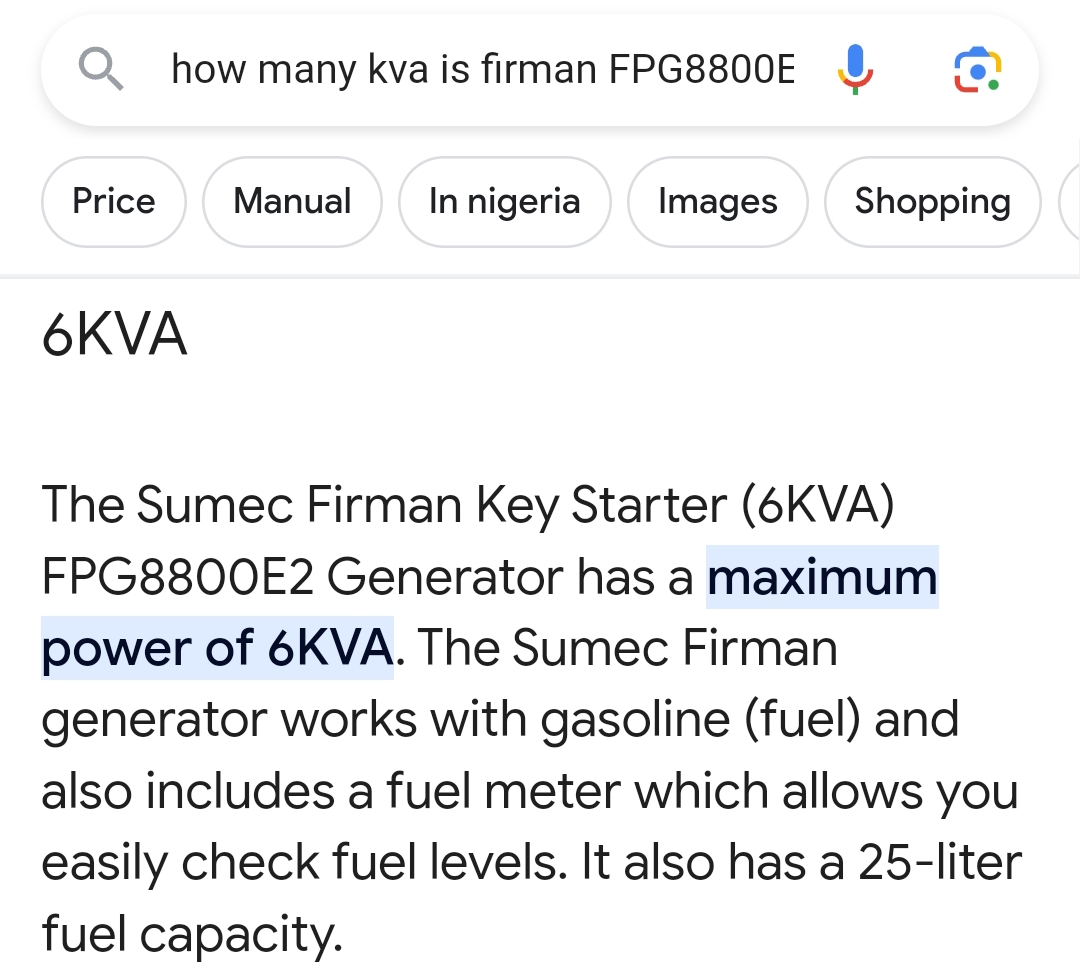Tap the highlighted "maximum" word
Viewport: 1080px width, 979px height.
822,577
